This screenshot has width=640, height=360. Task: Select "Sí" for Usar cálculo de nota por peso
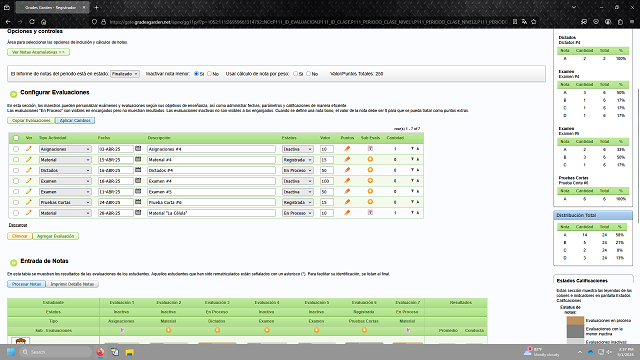tap(296, 73)
